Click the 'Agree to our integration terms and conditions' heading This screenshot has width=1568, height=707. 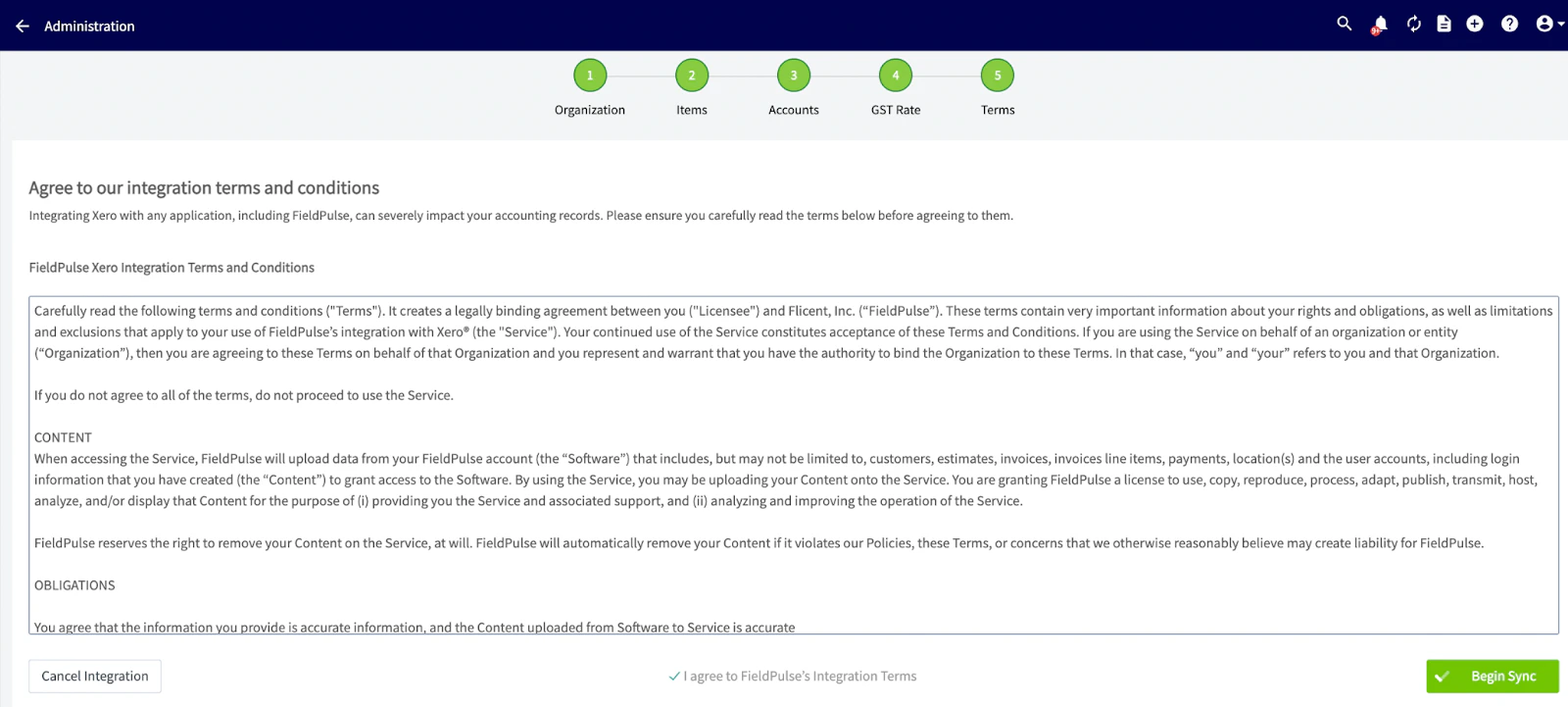coord(204,187)
